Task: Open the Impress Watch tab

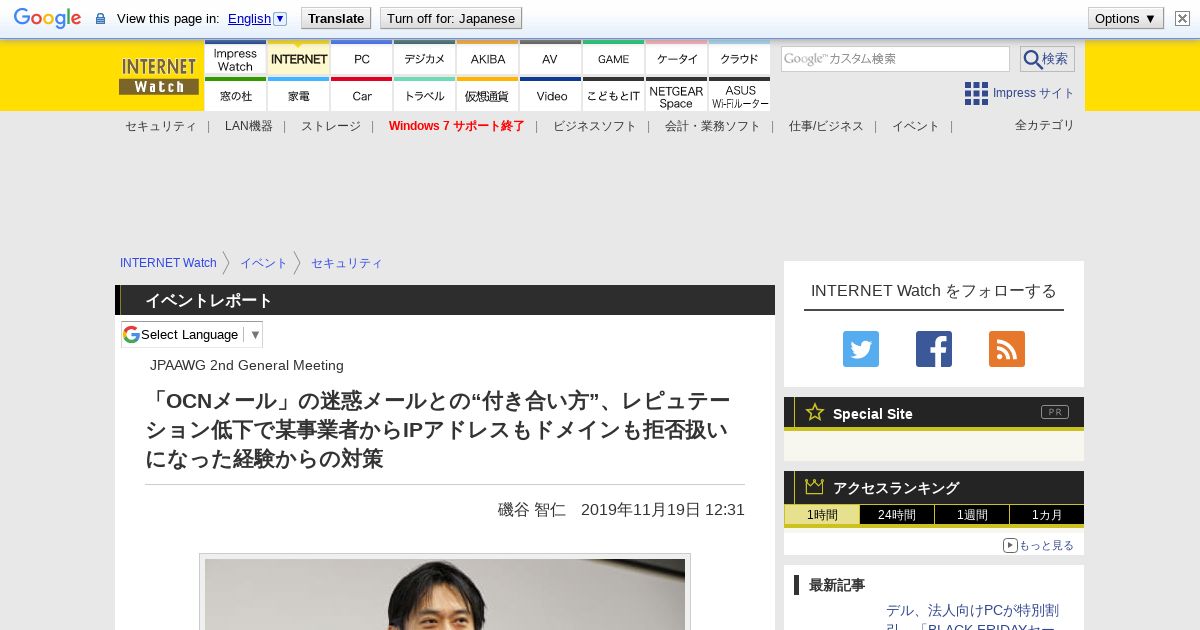Action: point(235,59)
